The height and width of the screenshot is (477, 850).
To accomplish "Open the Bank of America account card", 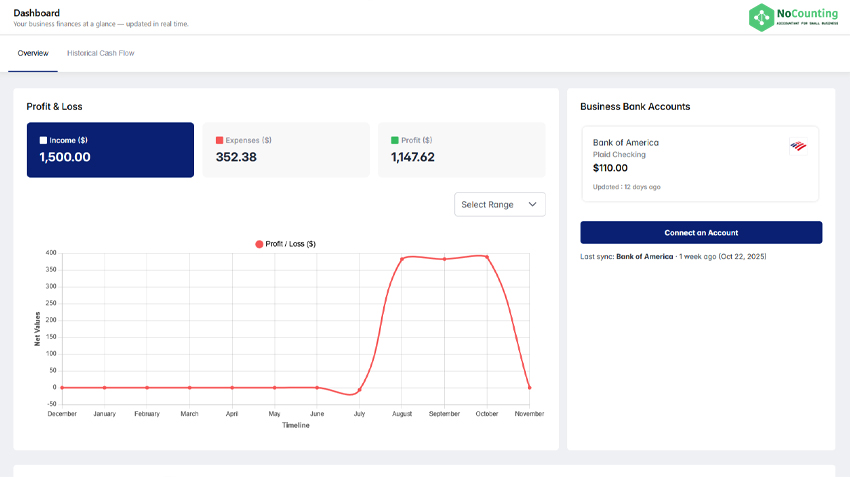I will [700, 164].
